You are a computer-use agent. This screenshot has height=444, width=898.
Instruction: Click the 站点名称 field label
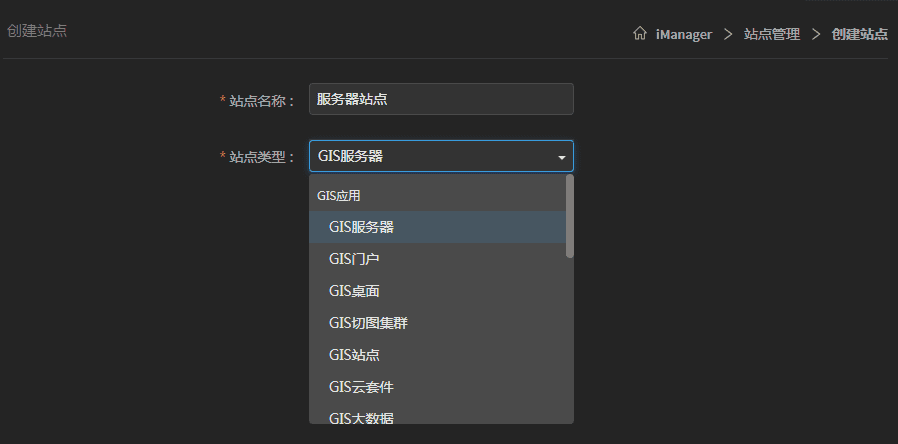click(262, 100)
